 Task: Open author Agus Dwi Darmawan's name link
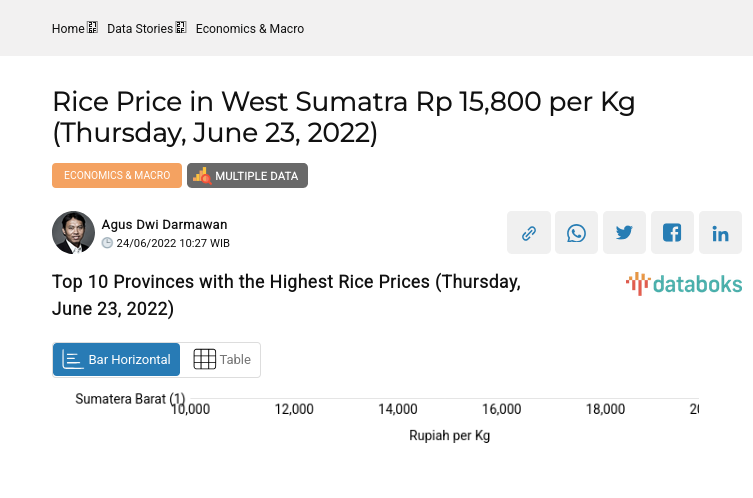click(164, 225)
